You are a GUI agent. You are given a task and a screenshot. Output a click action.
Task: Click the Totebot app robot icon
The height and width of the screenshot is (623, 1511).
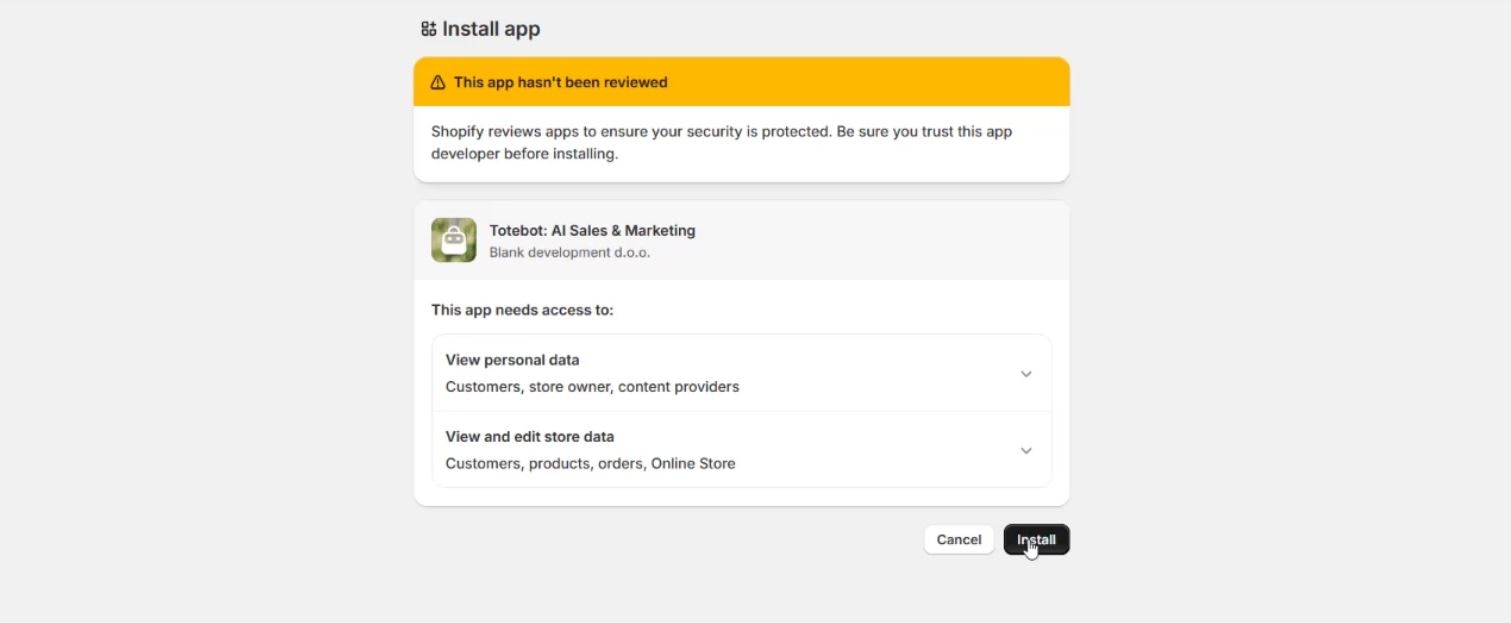pos(454,240)
